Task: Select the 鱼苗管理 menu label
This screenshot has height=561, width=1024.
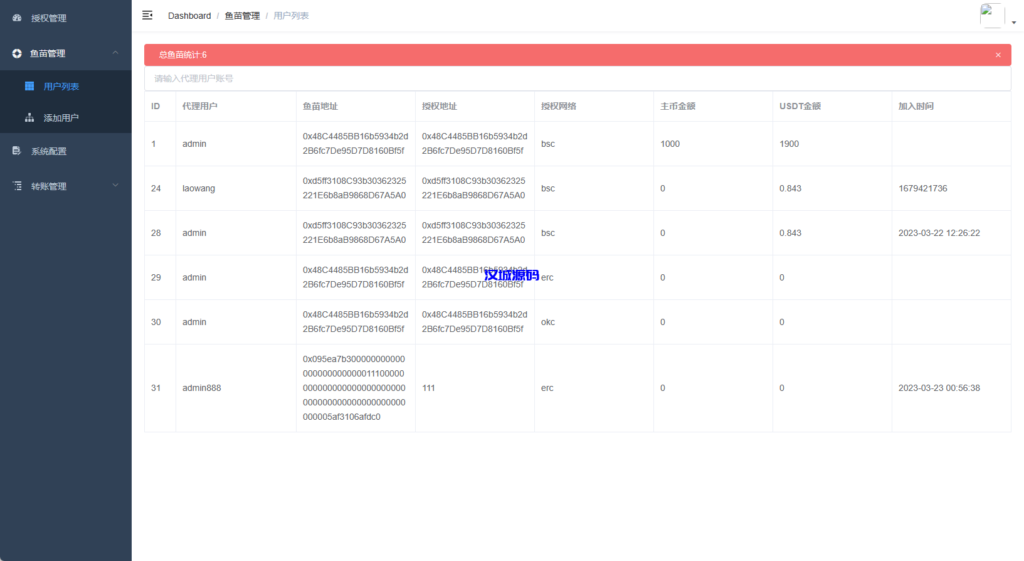Action: (x=48, y=54)
